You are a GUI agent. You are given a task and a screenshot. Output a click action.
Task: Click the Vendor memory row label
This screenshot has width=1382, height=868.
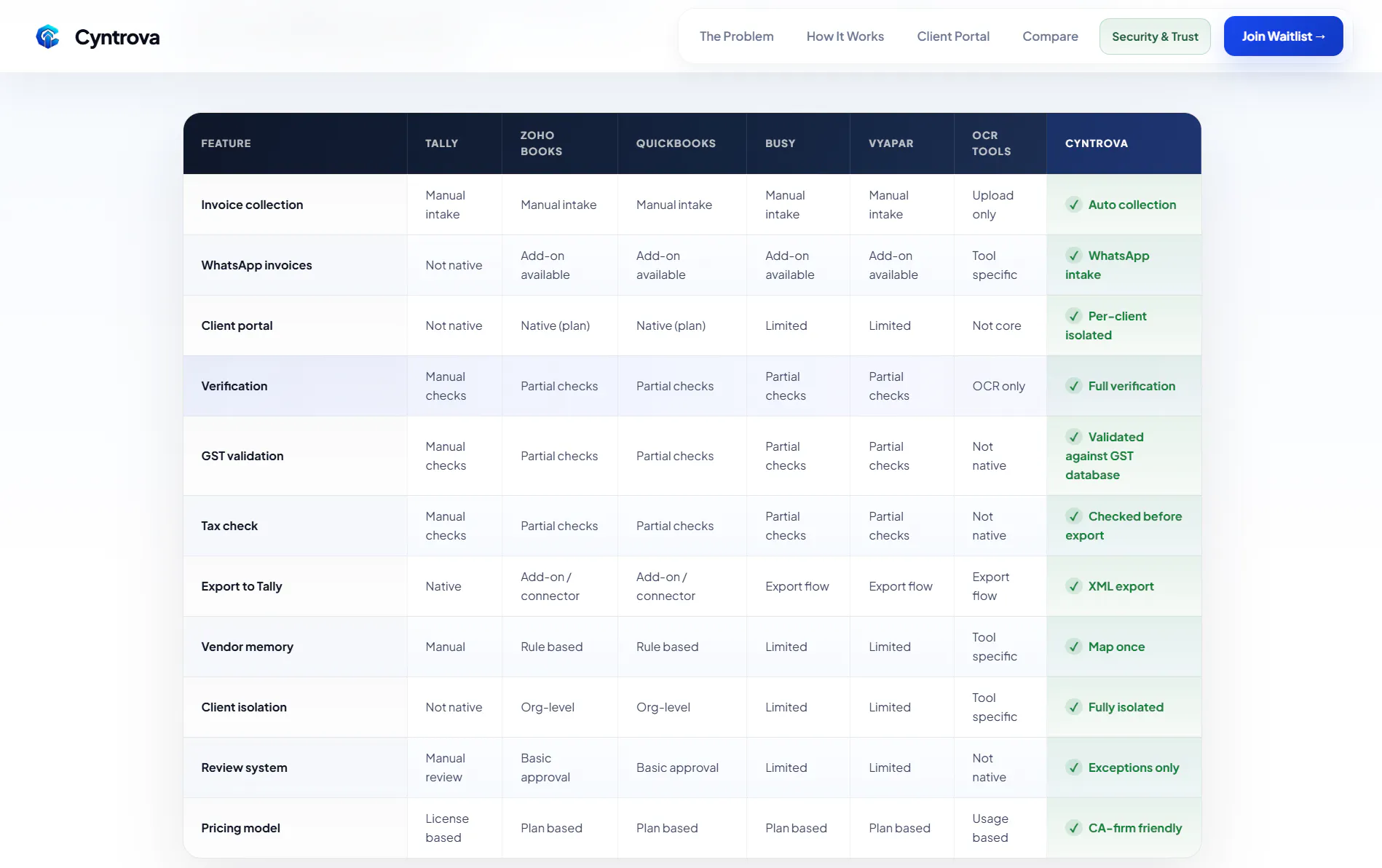coord(247,647)
